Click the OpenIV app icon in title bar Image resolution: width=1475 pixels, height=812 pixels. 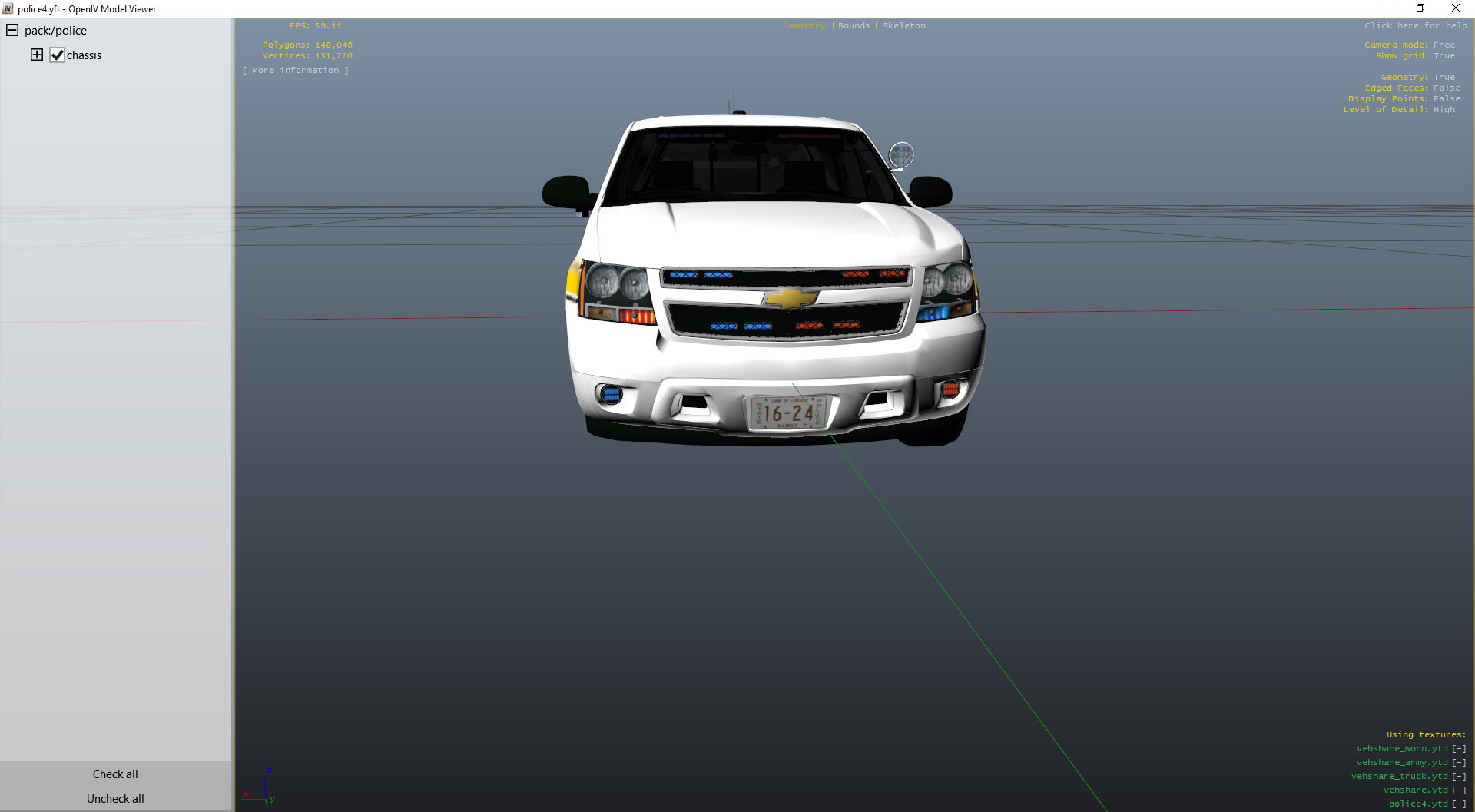pyautogui.click(x=8, y=8)
